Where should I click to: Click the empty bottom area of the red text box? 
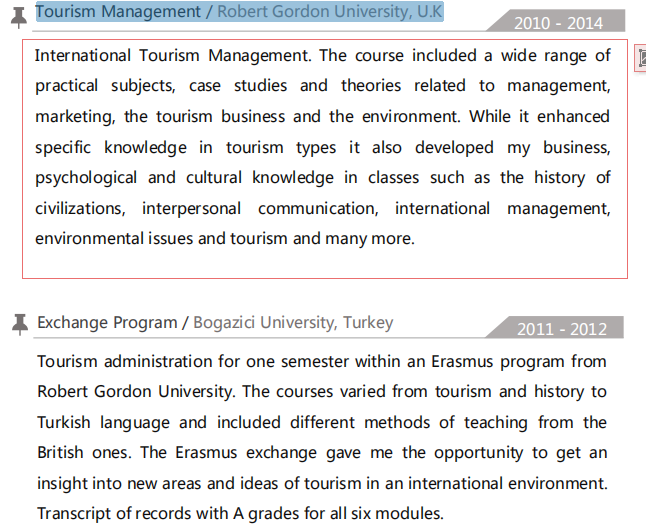tap(322, 264)
